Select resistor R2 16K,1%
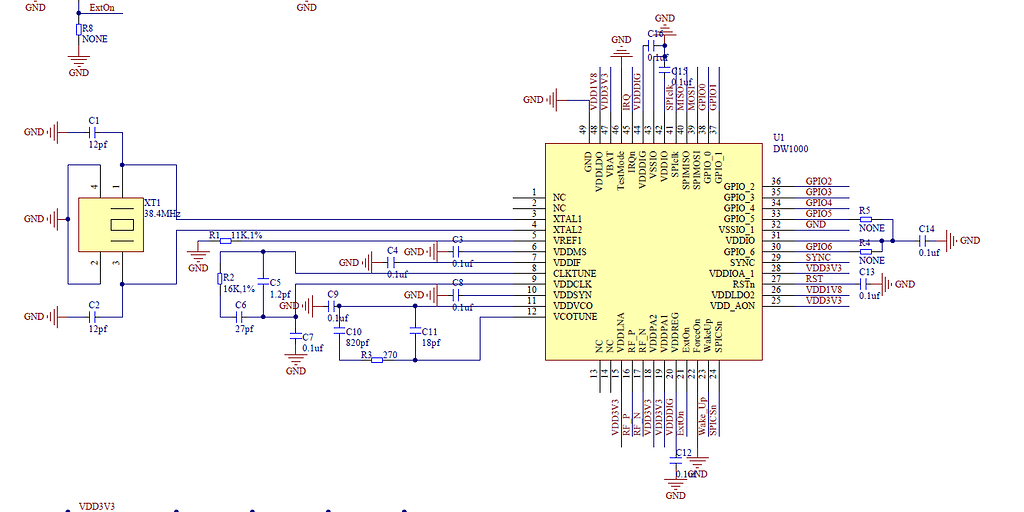This screenshot has height=512, width=1024. 219,279
